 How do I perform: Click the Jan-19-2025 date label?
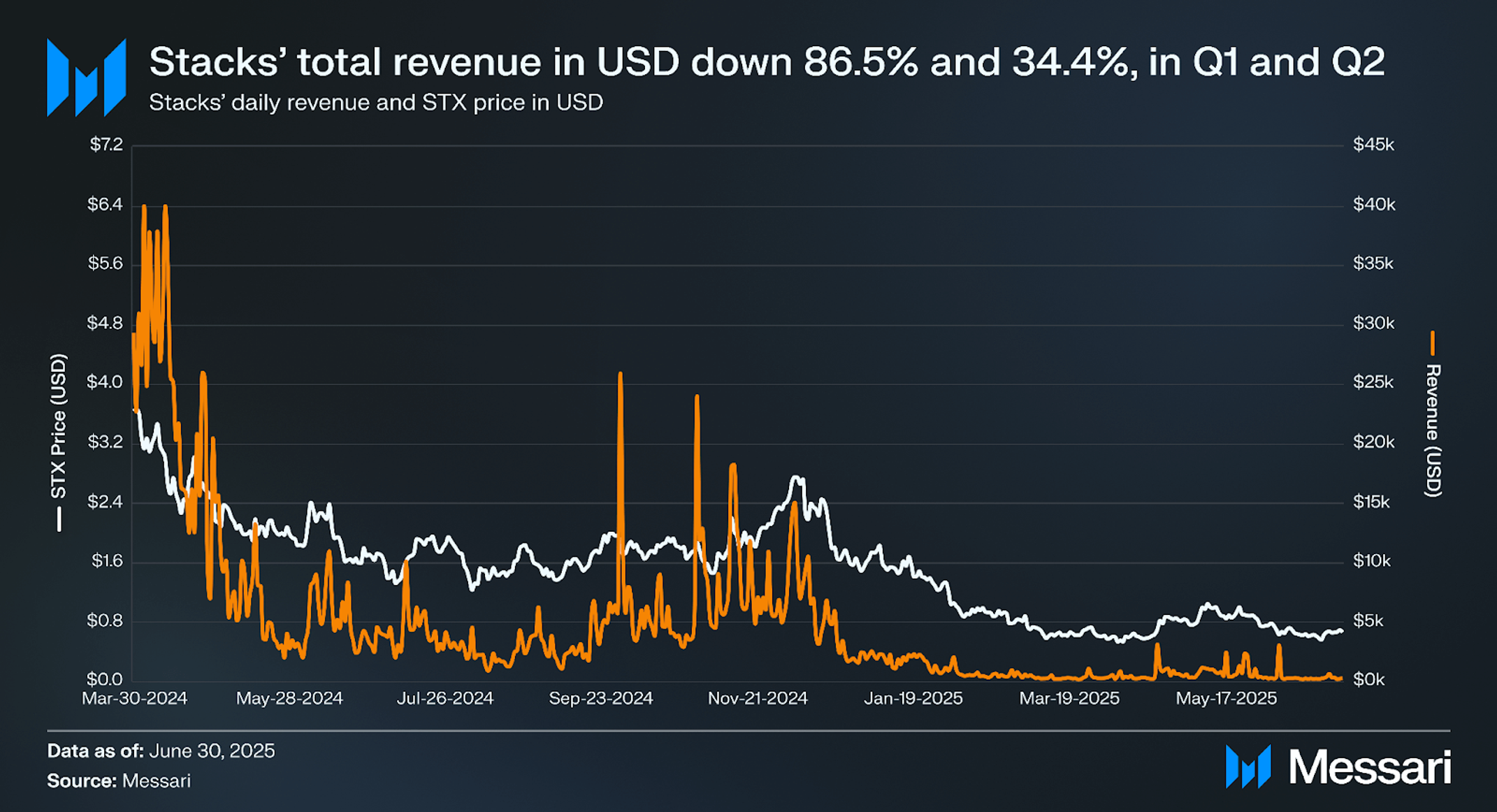click(x=913, y=698)
